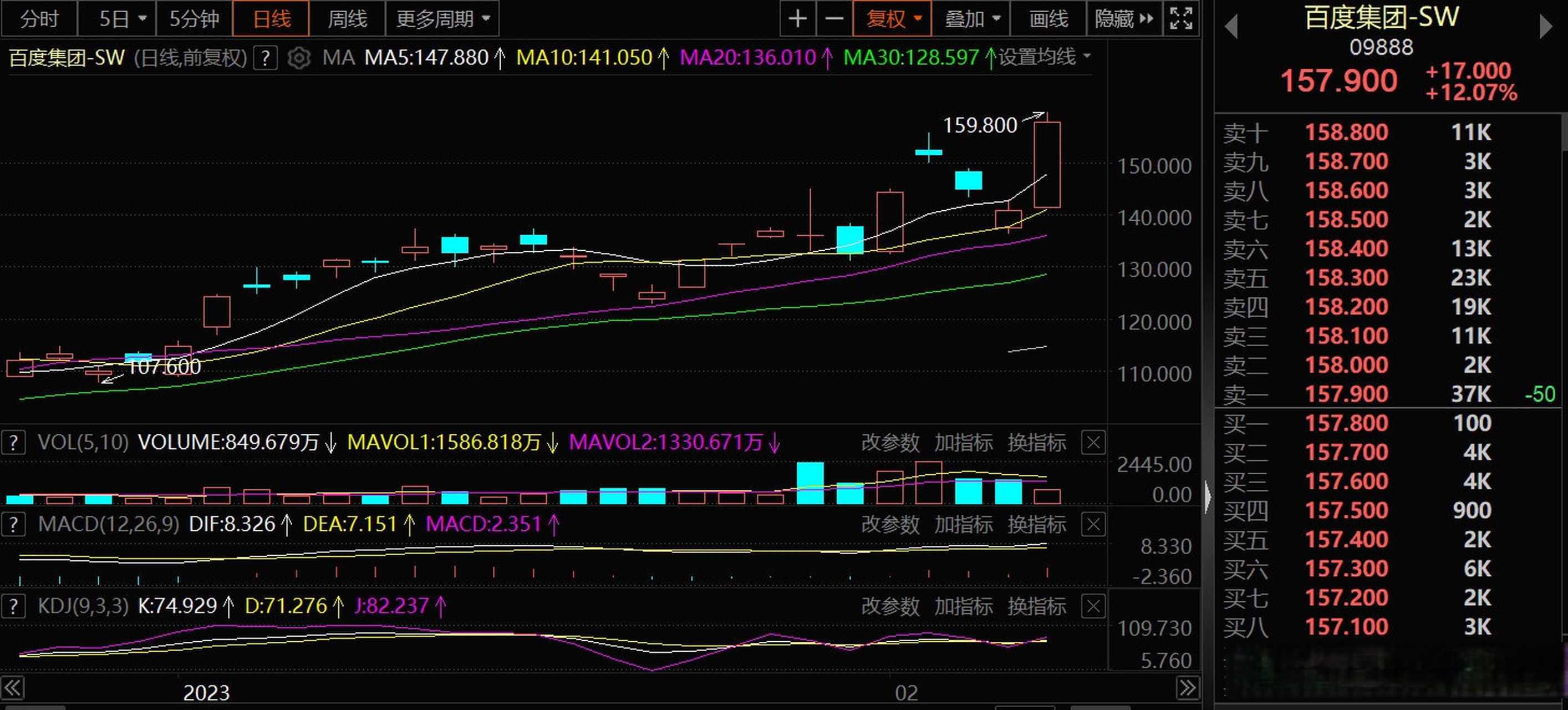Click the zoom in plus icon
1568x710 pixels.
tap(797, 19)
